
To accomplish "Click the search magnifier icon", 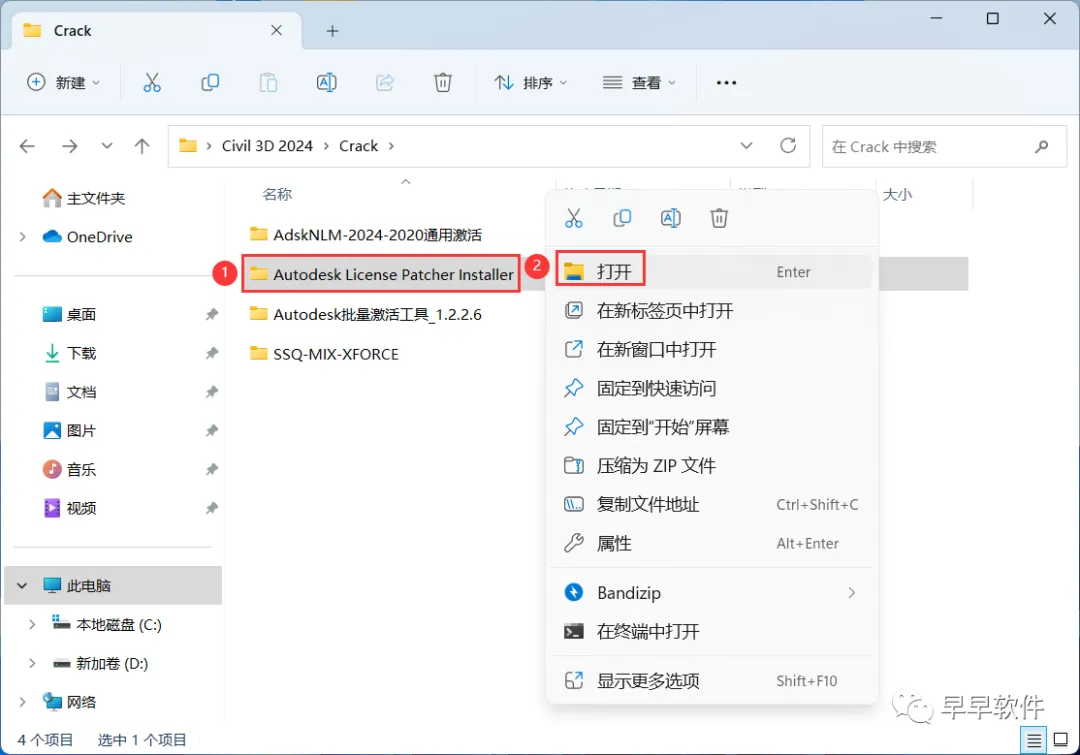I will click(1041, 146).
